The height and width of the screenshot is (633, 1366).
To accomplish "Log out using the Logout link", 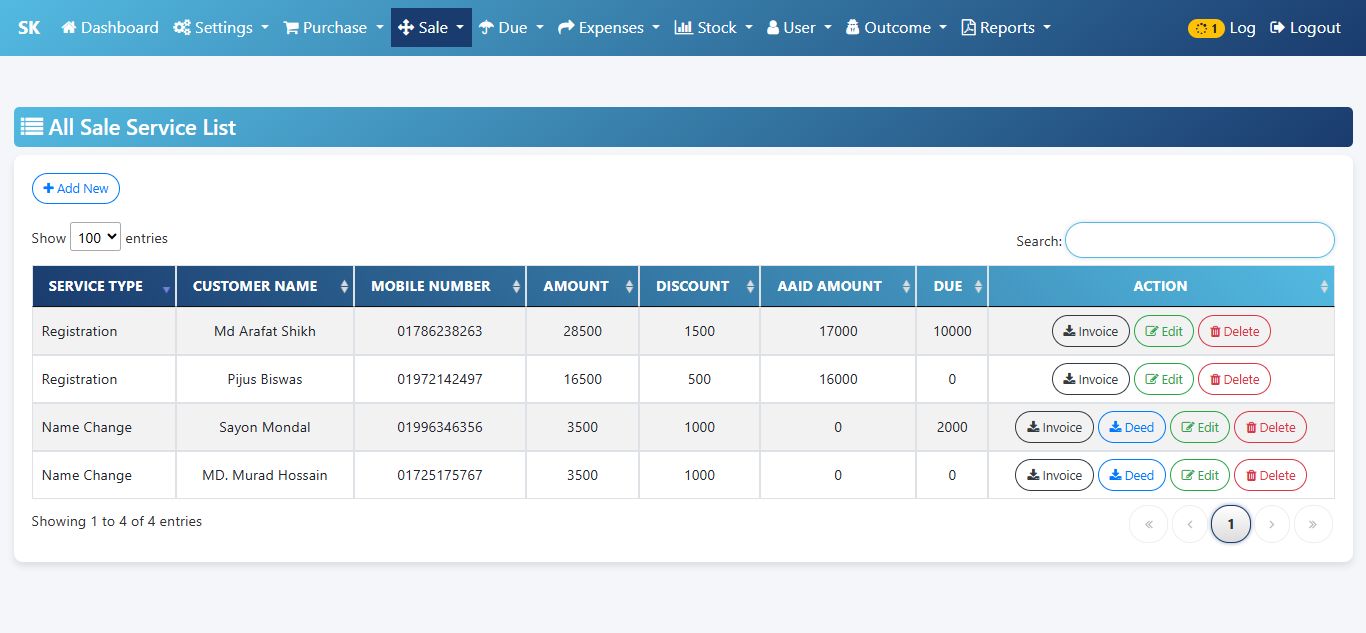I will (1305, 28).
